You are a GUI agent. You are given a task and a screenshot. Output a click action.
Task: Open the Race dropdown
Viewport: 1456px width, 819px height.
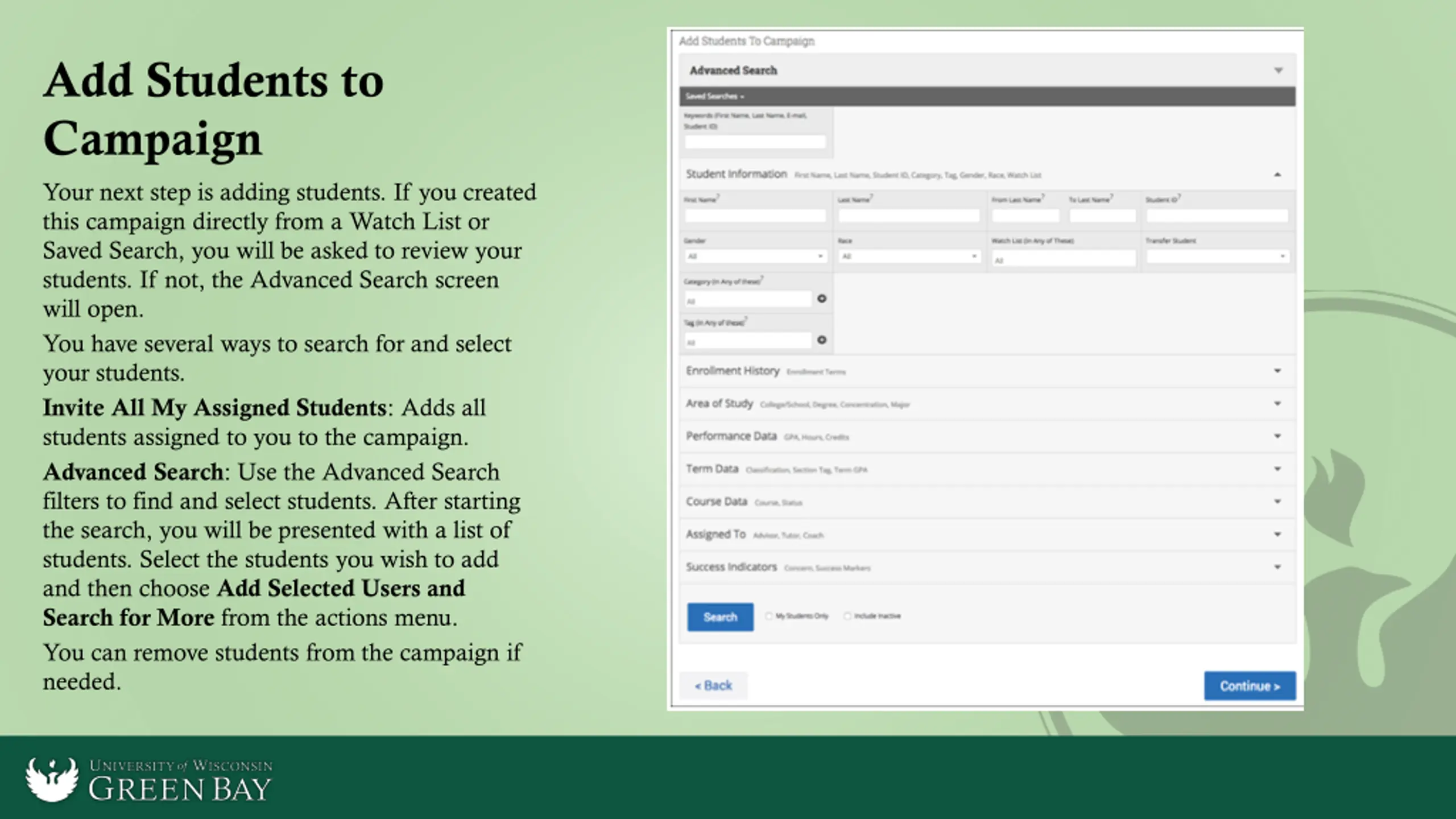click(909, 257)
